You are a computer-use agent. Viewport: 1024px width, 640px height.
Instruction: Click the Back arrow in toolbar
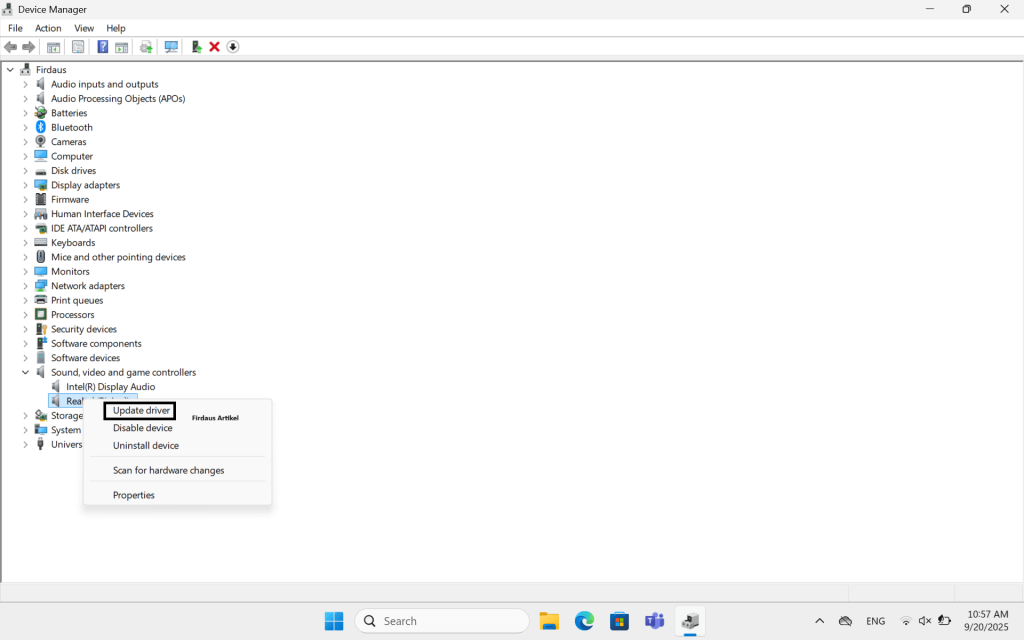coord(10,47)
